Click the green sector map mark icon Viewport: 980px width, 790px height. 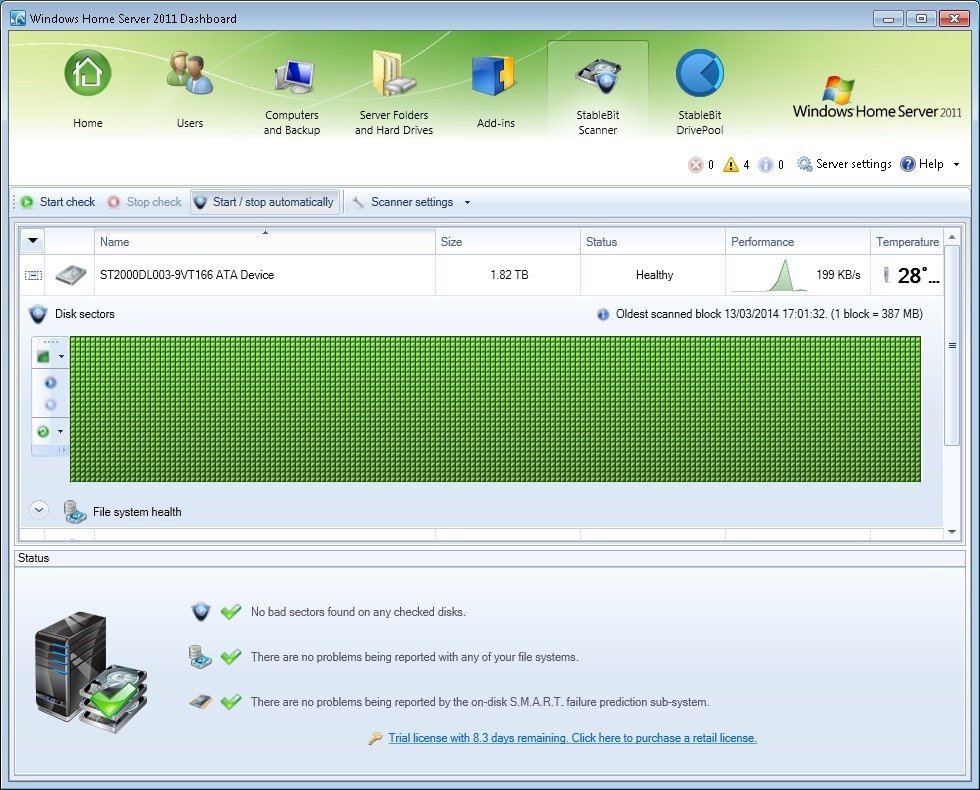44,356
